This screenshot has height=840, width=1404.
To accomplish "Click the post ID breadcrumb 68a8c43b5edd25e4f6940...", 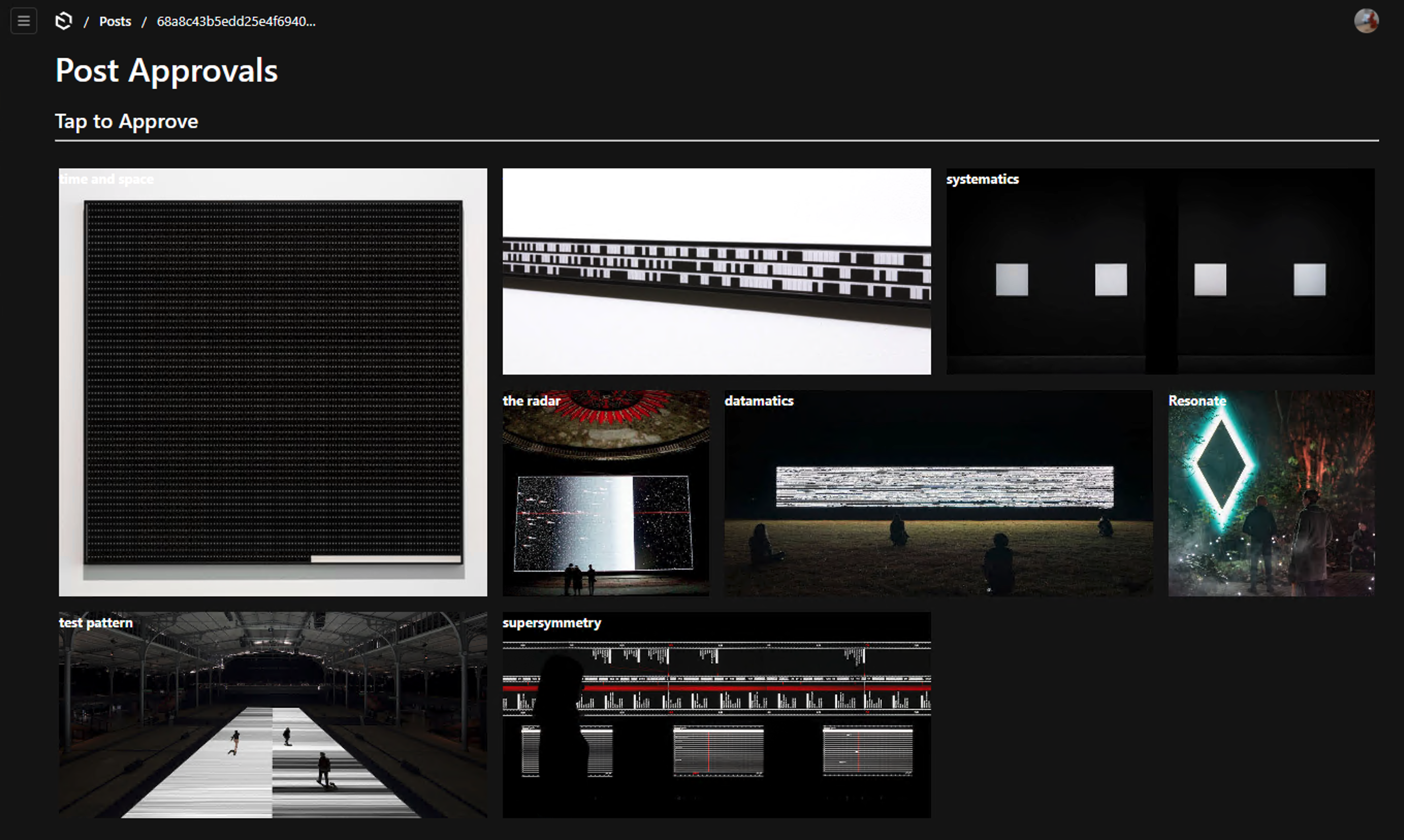I will (236, 22).
